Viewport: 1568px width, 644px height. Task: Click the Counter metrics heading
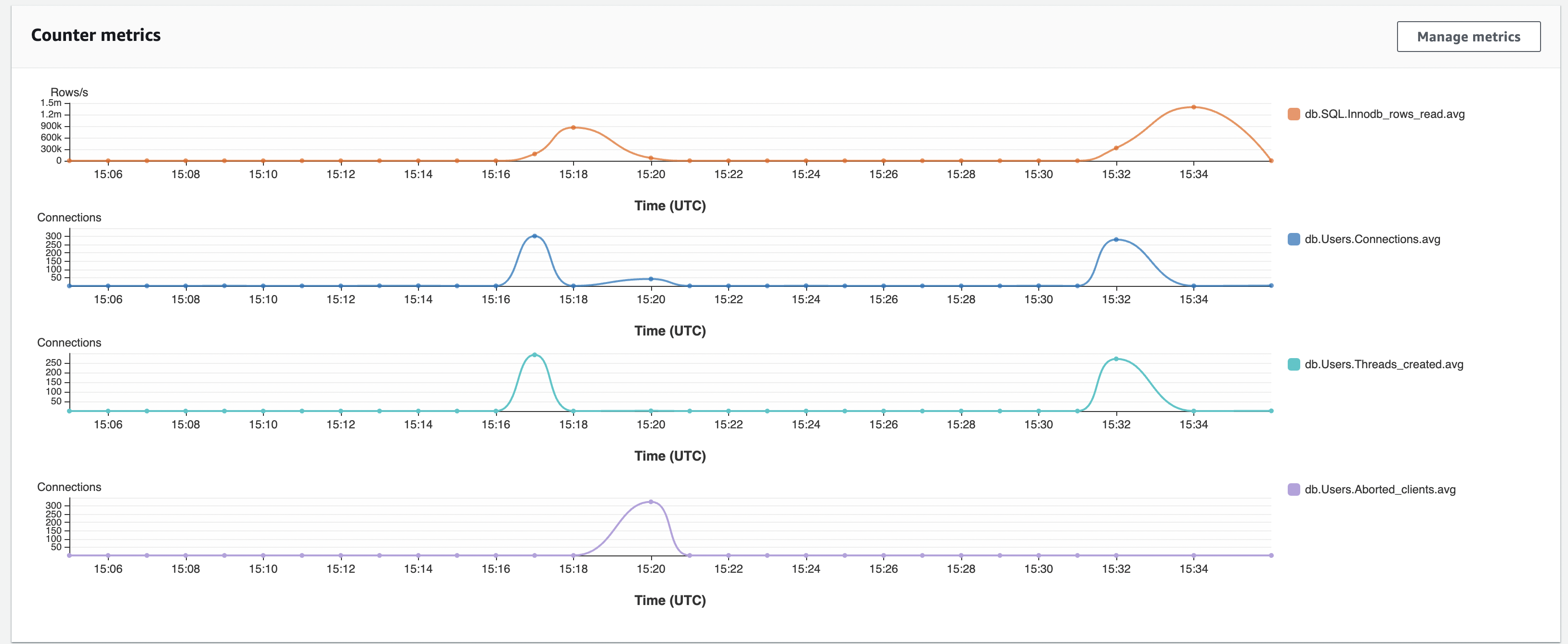[95, 35]
